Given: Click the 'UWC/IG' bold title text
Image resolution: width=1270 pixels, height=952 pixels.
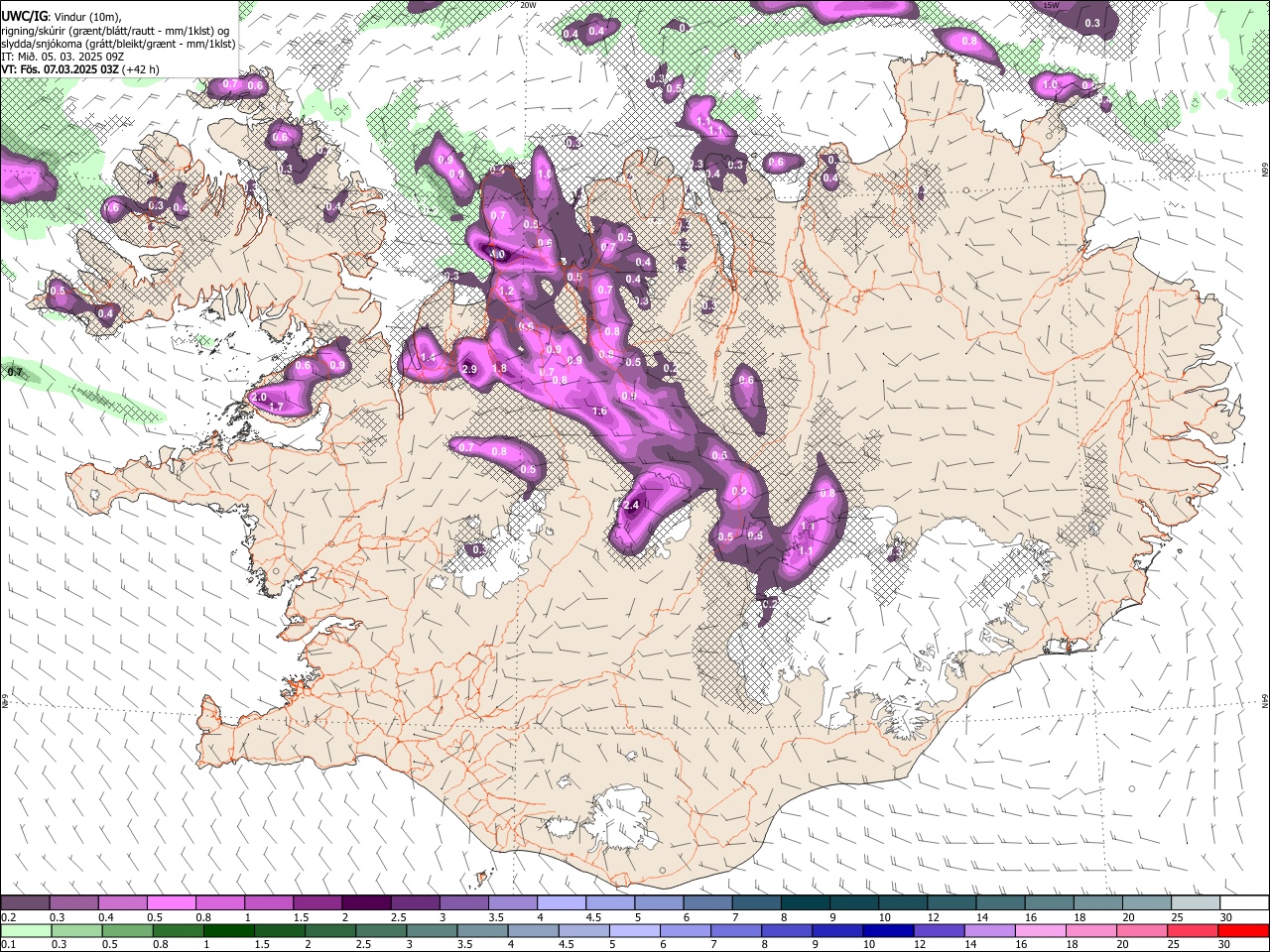Looking at the screenshot, I should click(24, 17).
